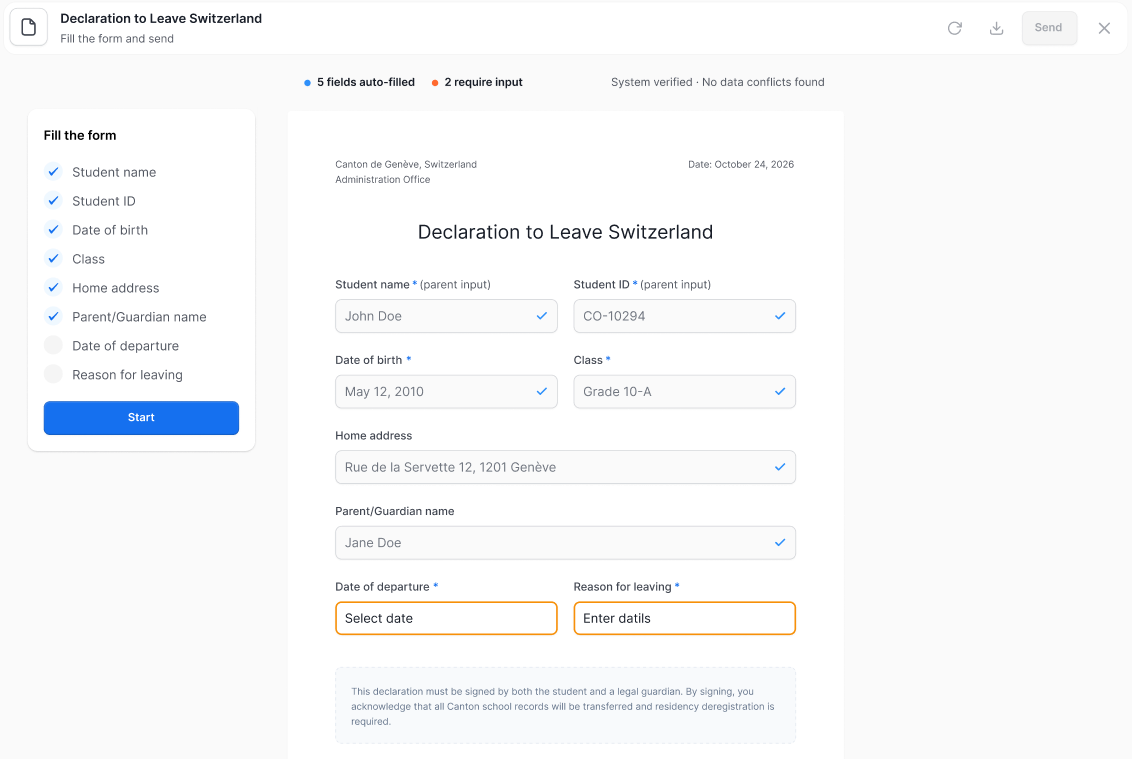
Task: Click the blue Start button
Action: [142, 417]
